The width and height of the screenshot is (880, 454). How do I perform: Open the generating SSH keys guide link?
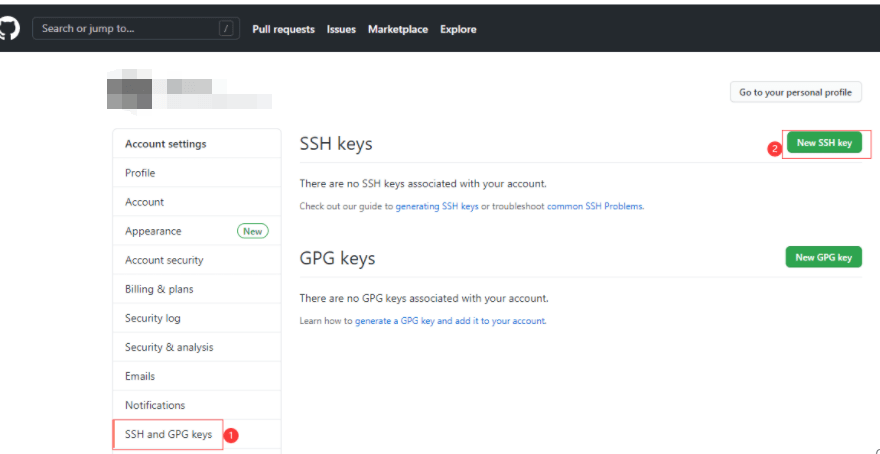[437, 206]
